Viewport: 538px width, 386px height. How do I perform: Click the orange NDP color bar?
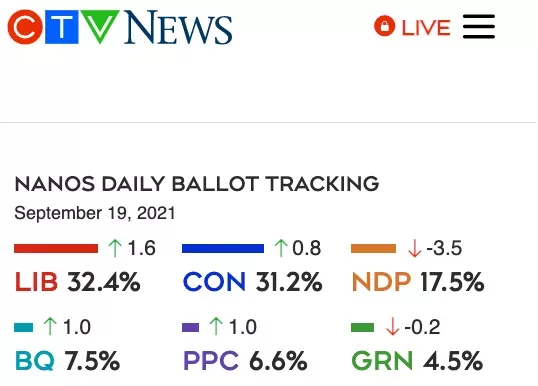pos(373,248)
